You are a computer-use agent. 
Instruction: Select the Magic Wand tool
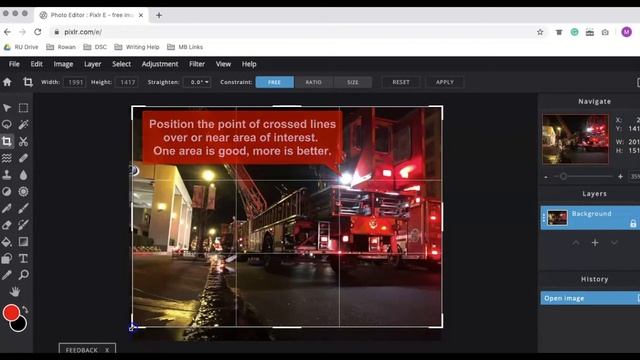23,124
